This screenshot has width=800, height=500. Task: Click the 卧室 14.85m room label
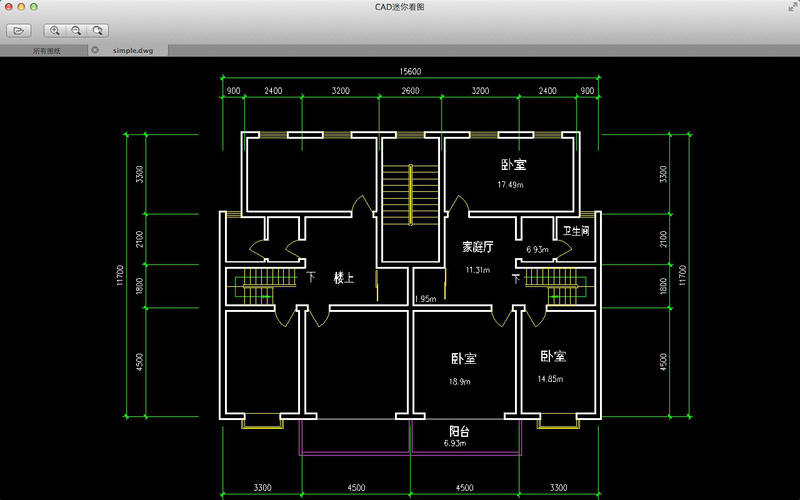click(x=553, y=356)
